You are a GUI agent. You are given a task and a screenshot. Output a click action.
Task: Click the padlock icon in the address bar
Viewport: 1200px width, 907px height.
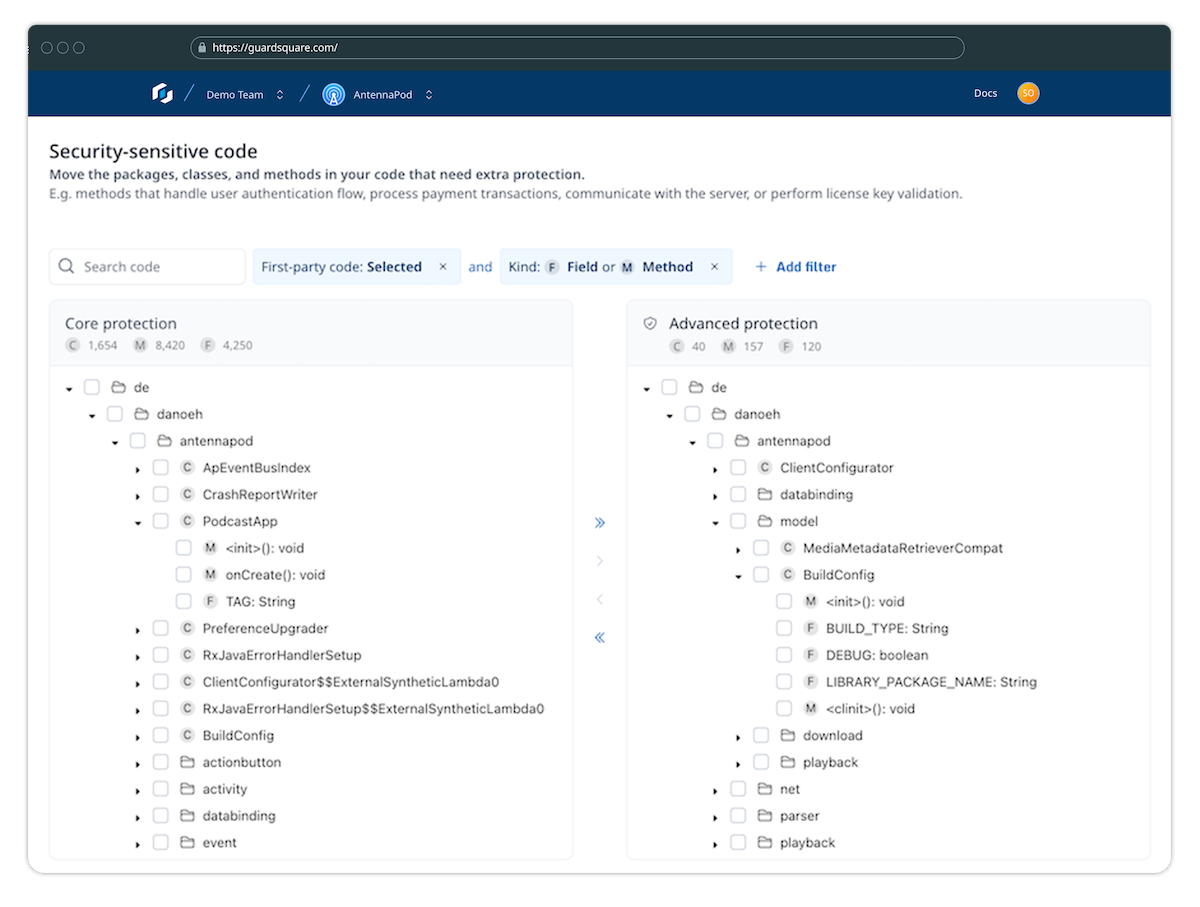pyautogui.click(x=202, y=47)
